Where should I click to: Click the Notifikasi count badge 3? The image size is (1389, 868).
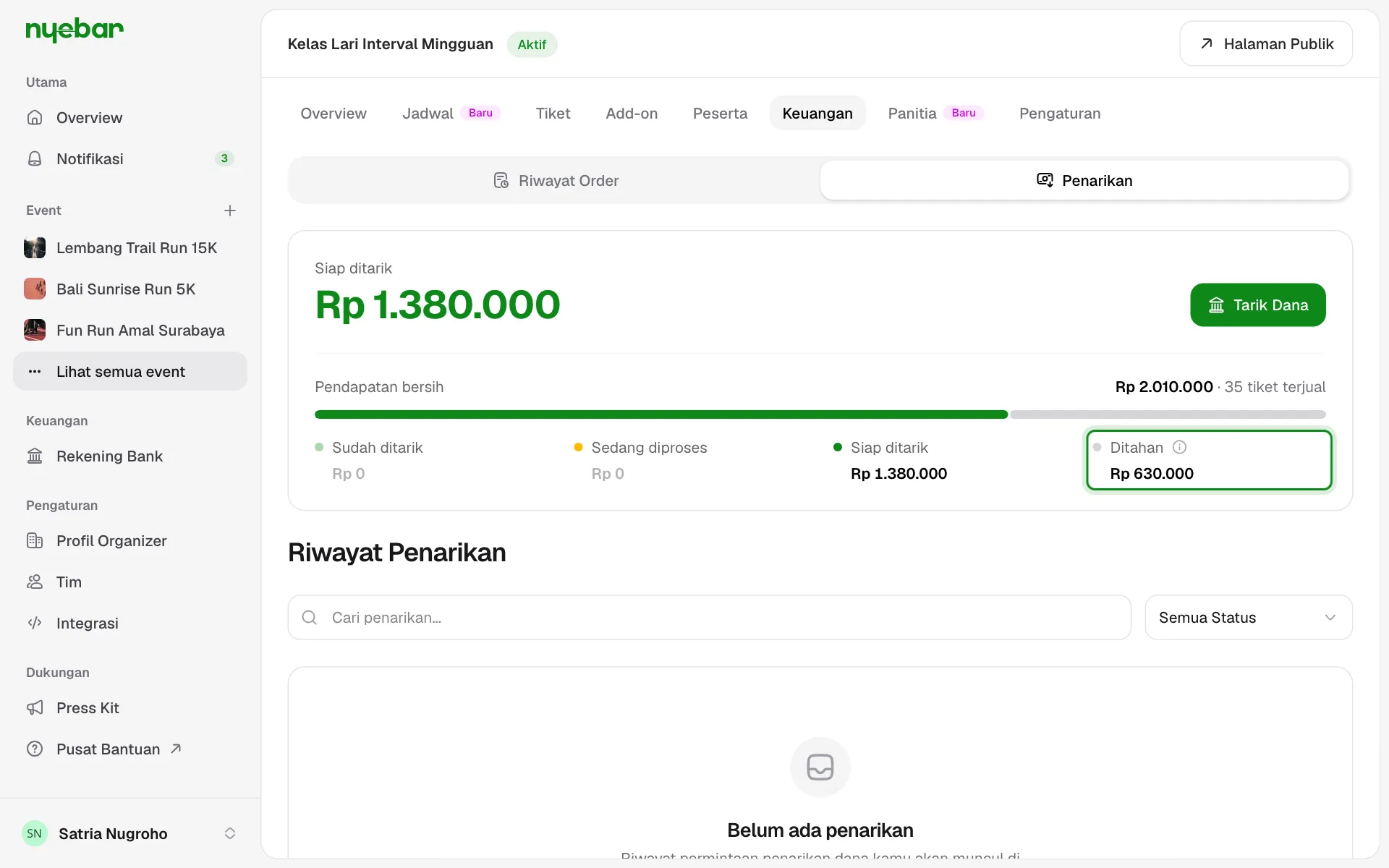[224, 158]
